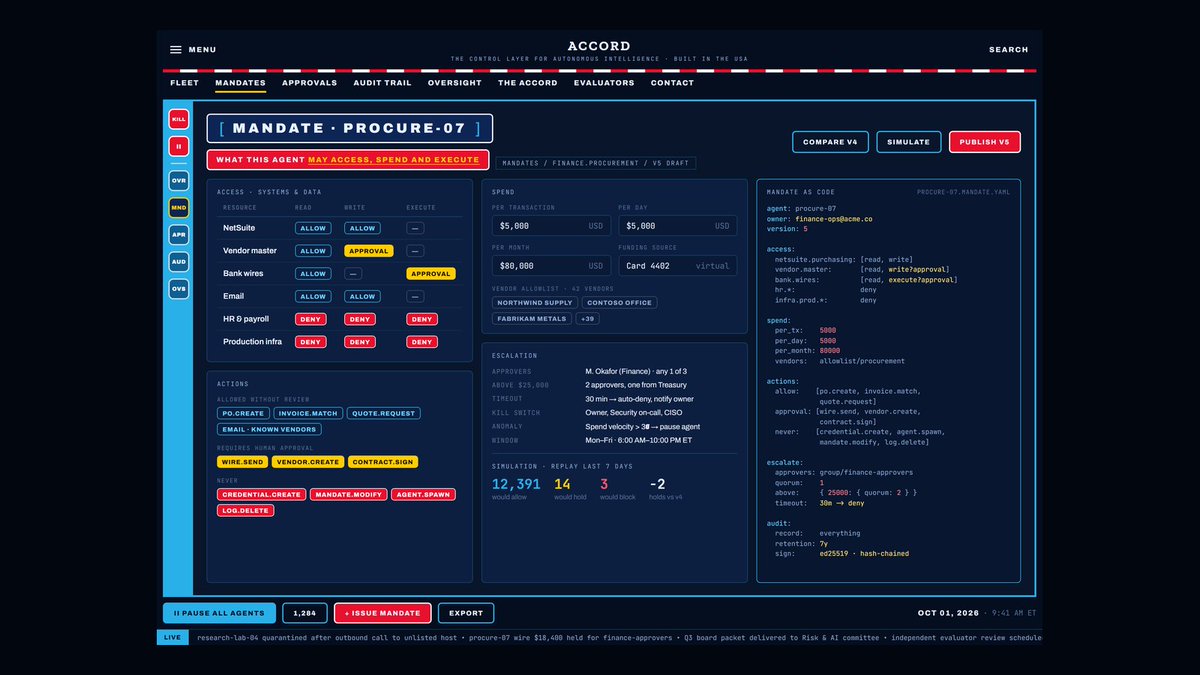Click the 14 would hold figure
Image resolution: width=1200 pixels, height=675 pixels.
[x=562, y=484]
